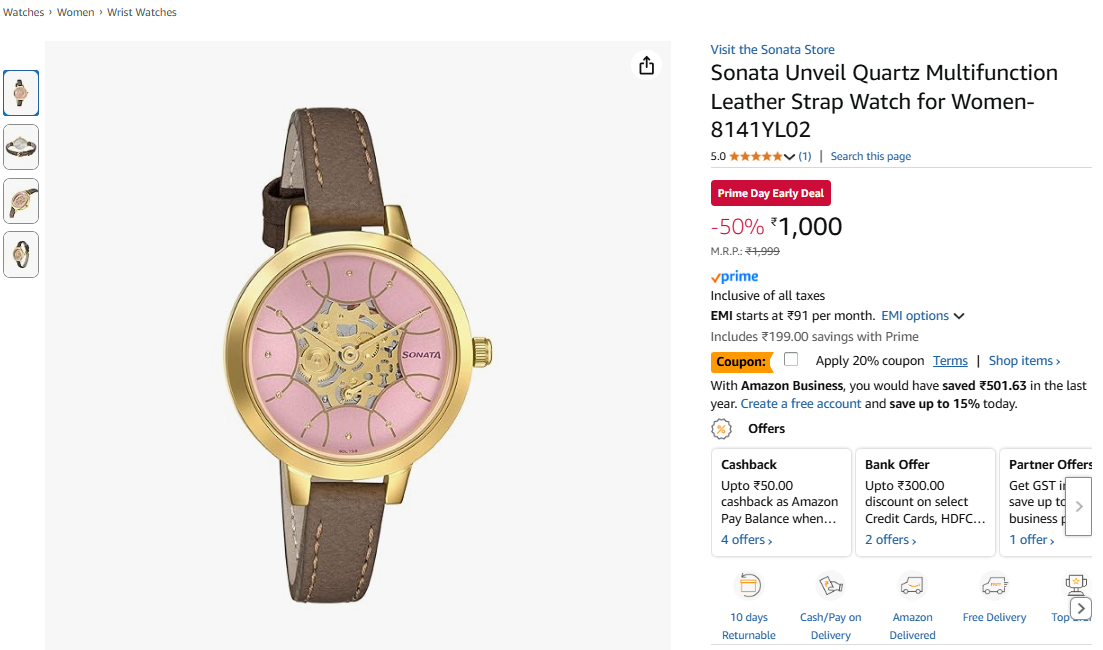1103x650 pixels.
Task: Click the share icon above the watch image
Action: tap(647, 65)
